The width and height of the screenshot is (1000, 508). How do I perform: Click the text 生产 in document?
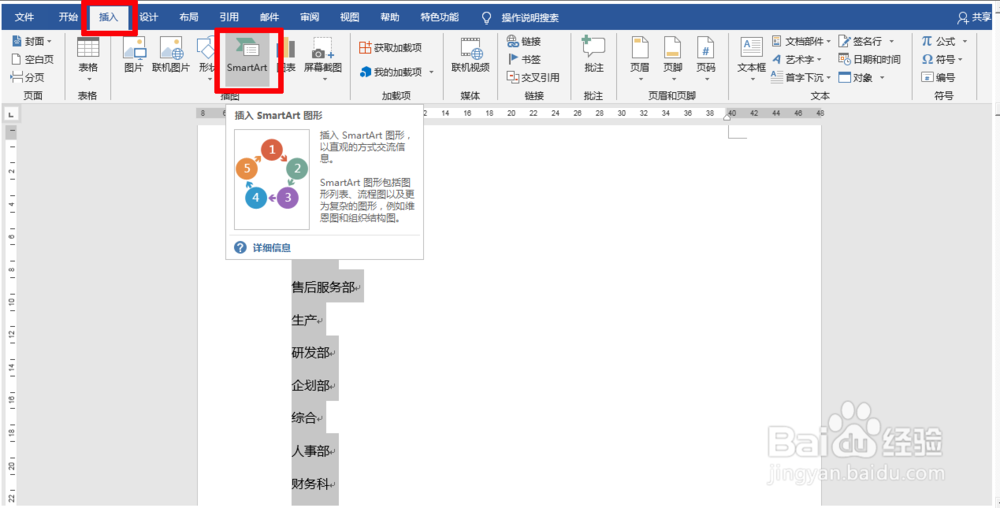tap(304, 320)
